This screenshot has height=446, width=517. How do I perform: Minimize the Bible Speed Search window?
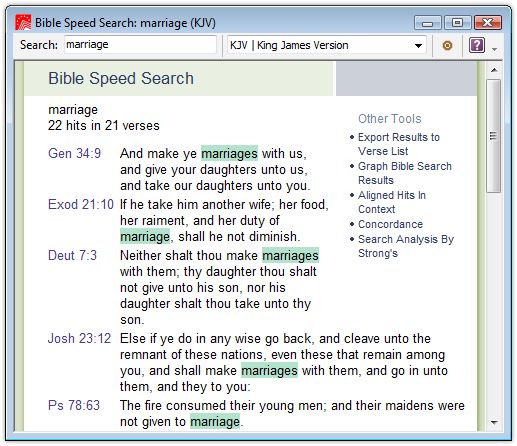[x=428, y=23]
